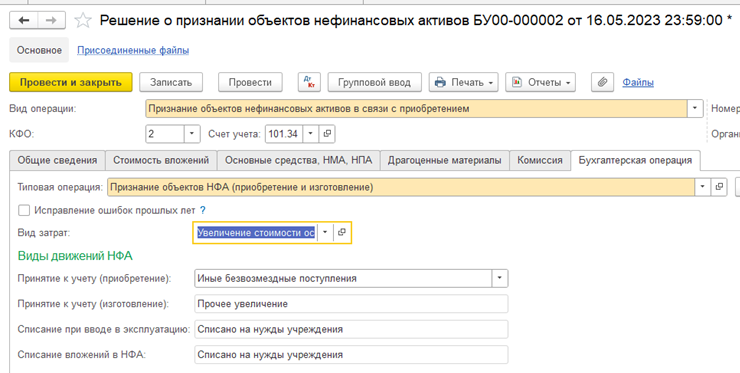The width and height of the screenshot is (740, 373).
Task: Click КФО value field
Action: tap(164, 134)
